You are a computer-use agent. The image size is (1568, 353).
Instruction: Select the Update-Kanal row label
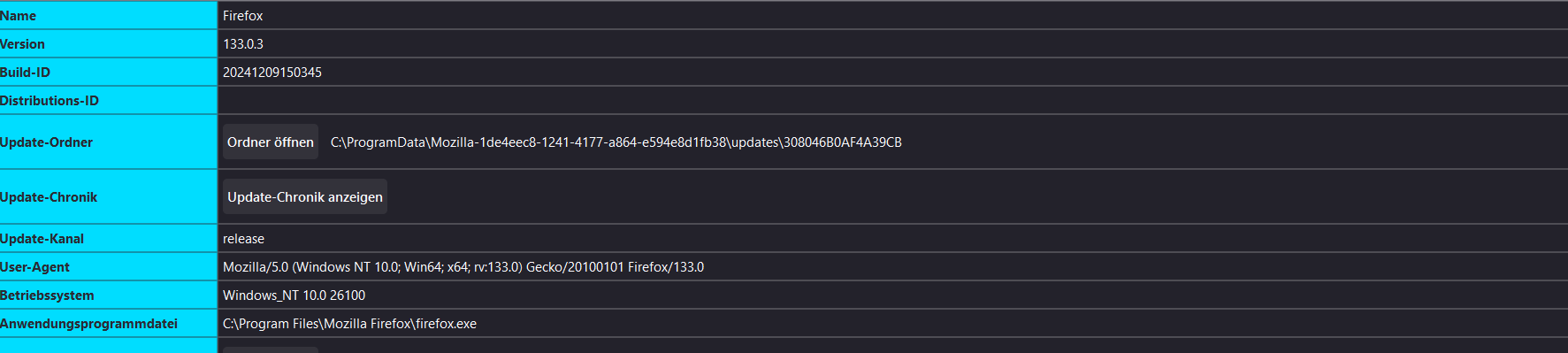tap(42, 239)
